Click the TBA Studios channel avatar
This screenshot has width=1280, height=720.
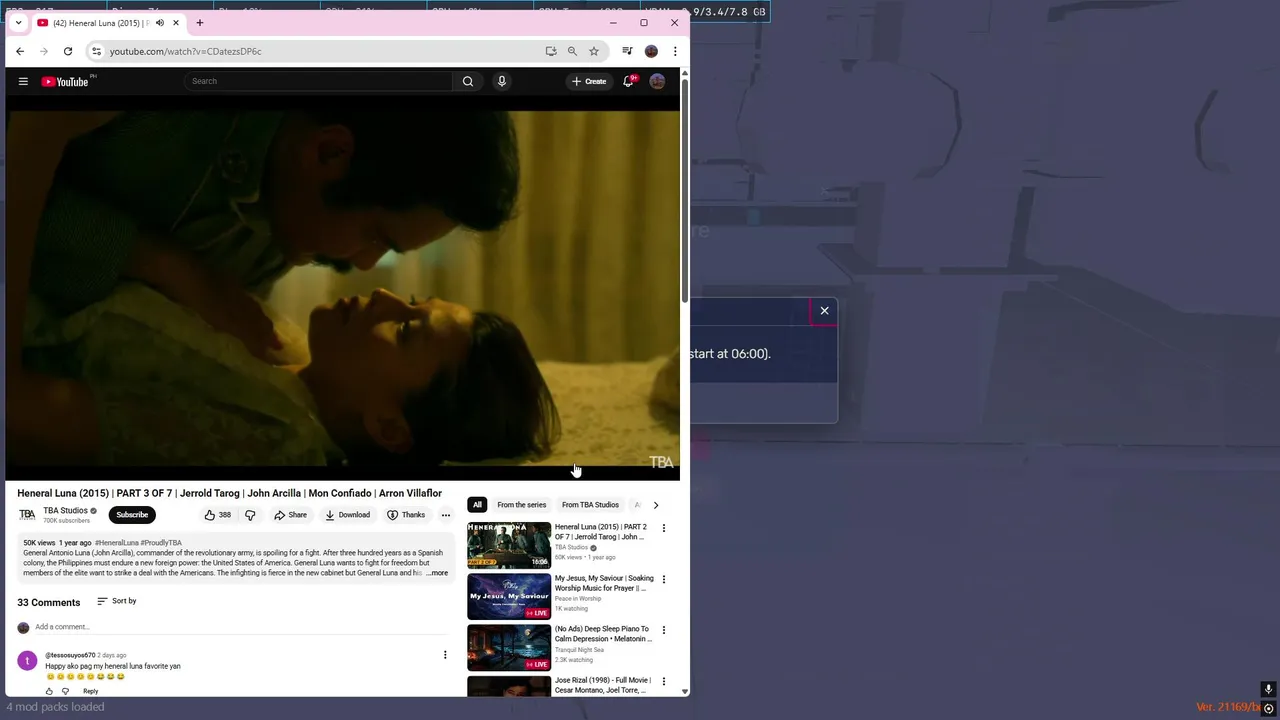[x=27, y=515]
